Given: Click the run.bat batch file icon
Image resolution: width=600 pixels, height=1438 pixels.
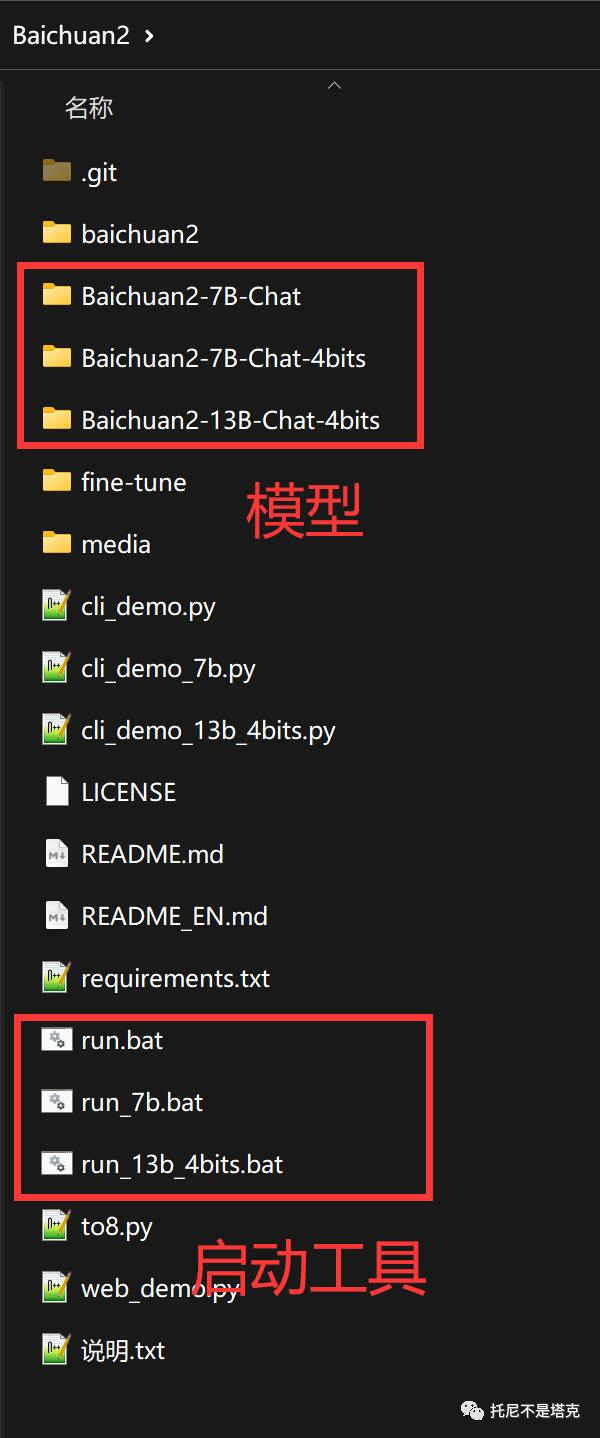Looking at the screenshot, I should click(x=56, y=1039).
